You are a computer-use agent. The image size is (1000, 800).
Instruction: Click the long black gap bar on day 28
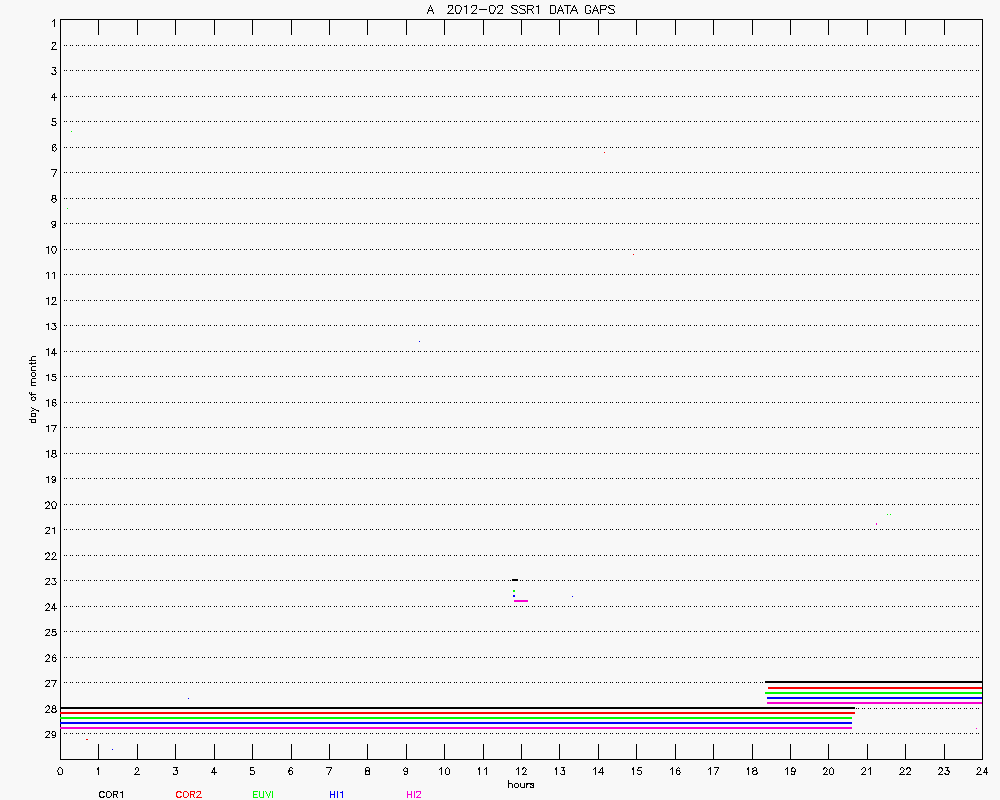[x=457, y=708]
